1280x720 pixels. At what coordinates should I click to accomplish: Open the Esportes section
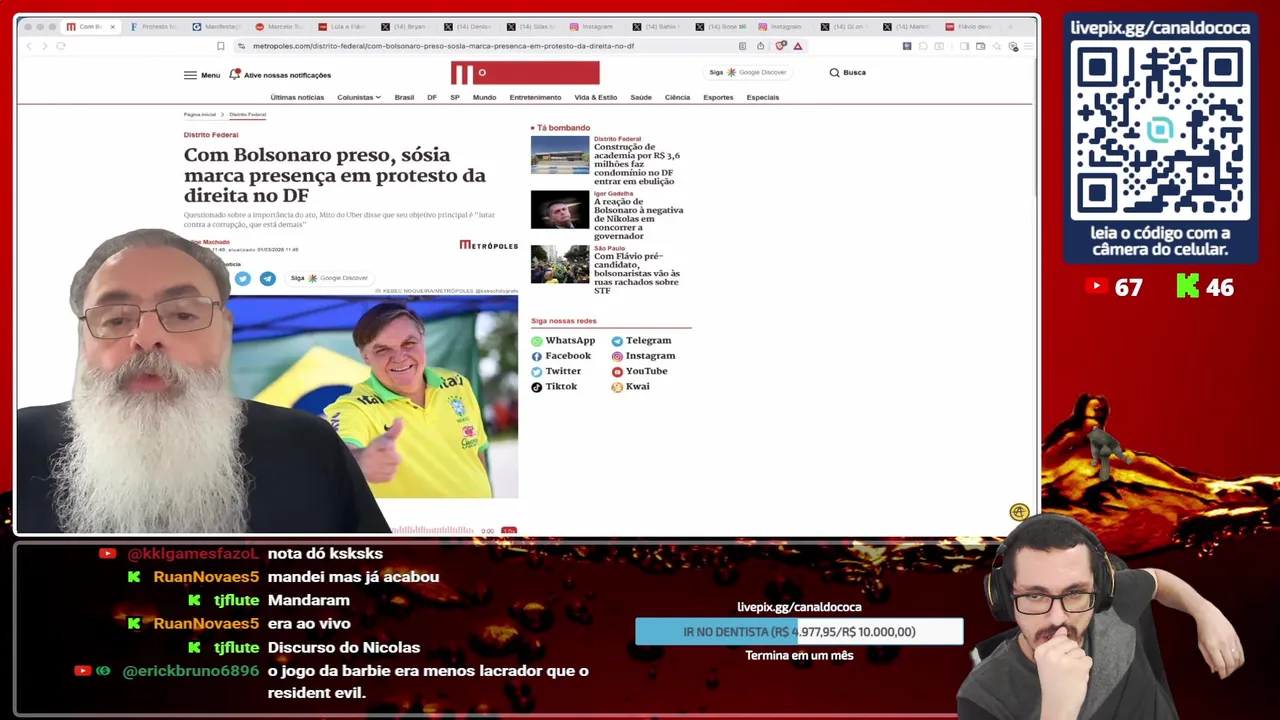(718, 97)
